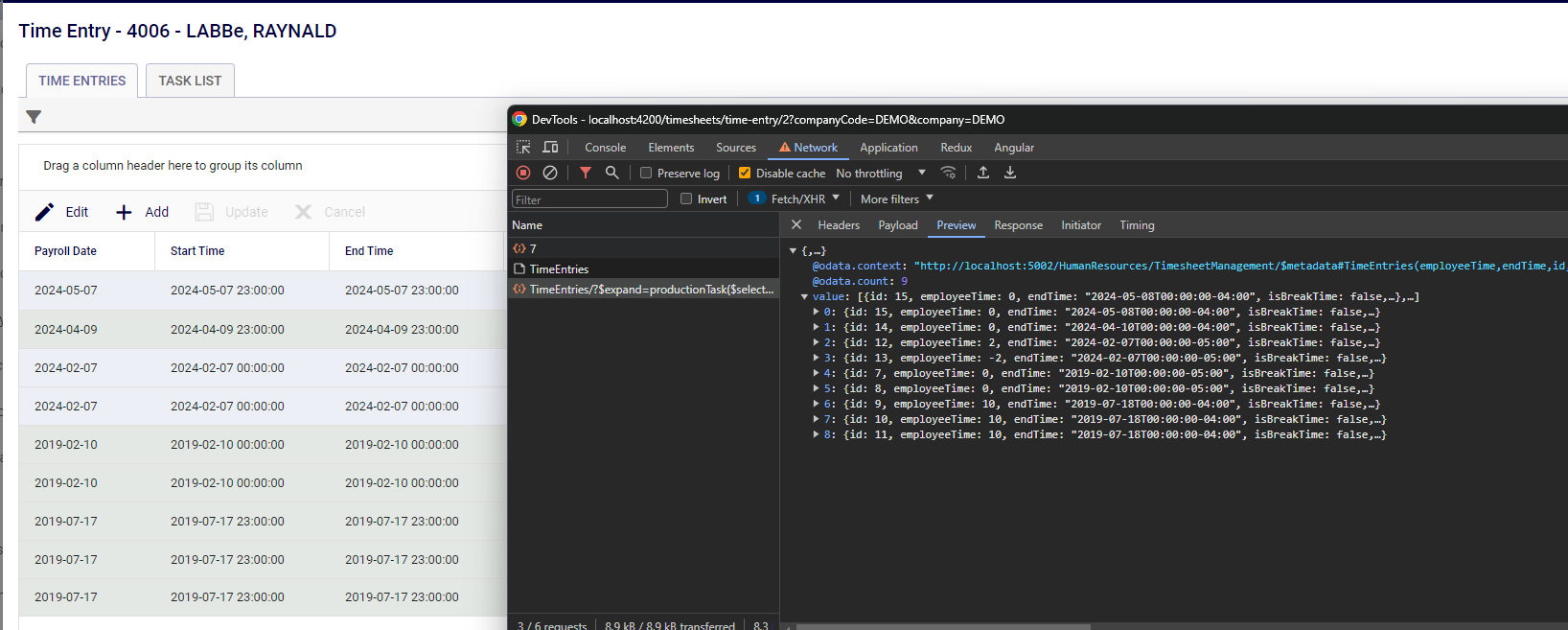The image size is (1568, 630).
Task: Switch to the TASK LIST tab
Action: [190, 81]
